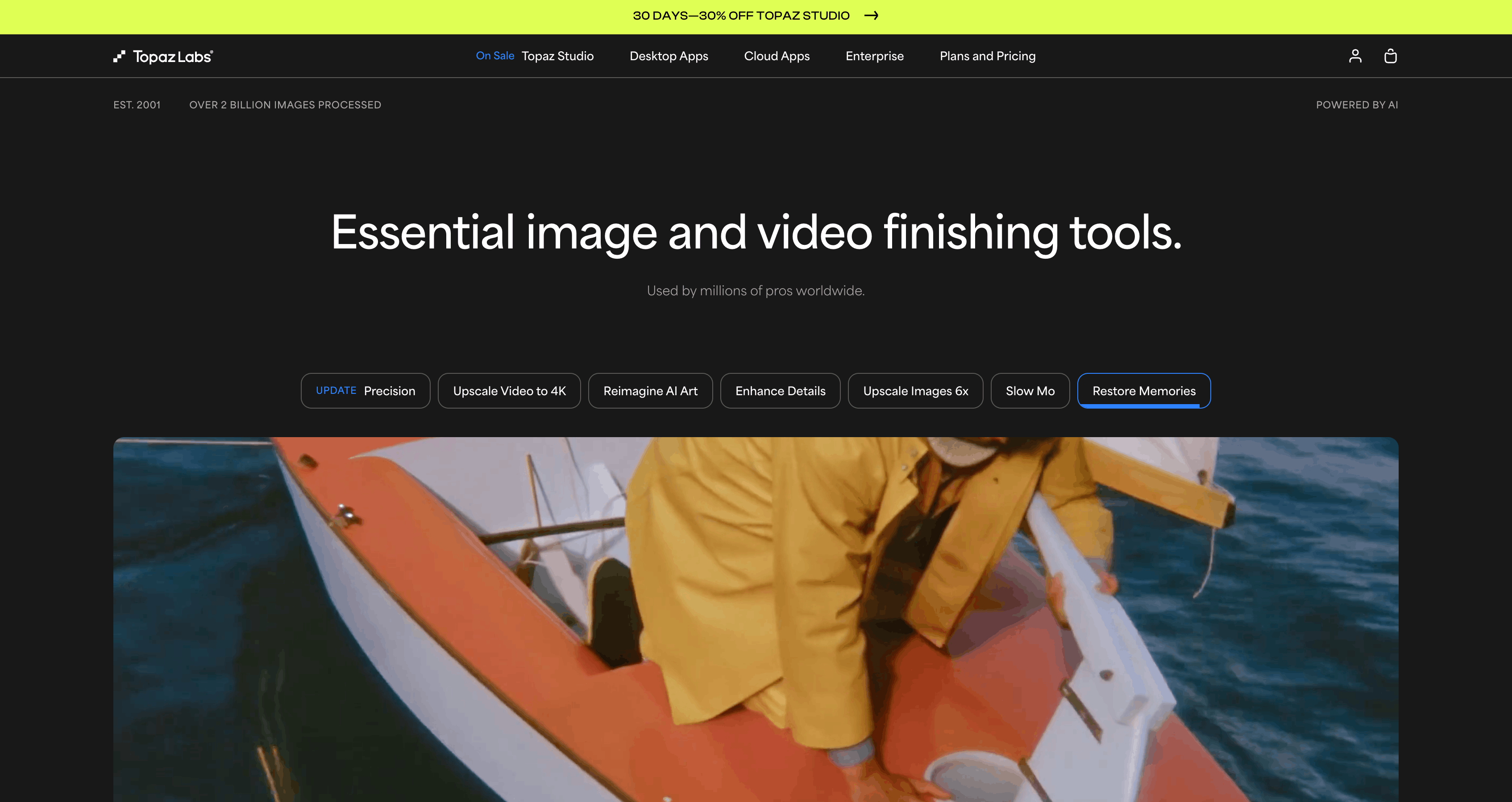The height and width of the screenshot is (802, 1512).
Task: Select the Upscale Images 6x tab
Action: point(915,391)
